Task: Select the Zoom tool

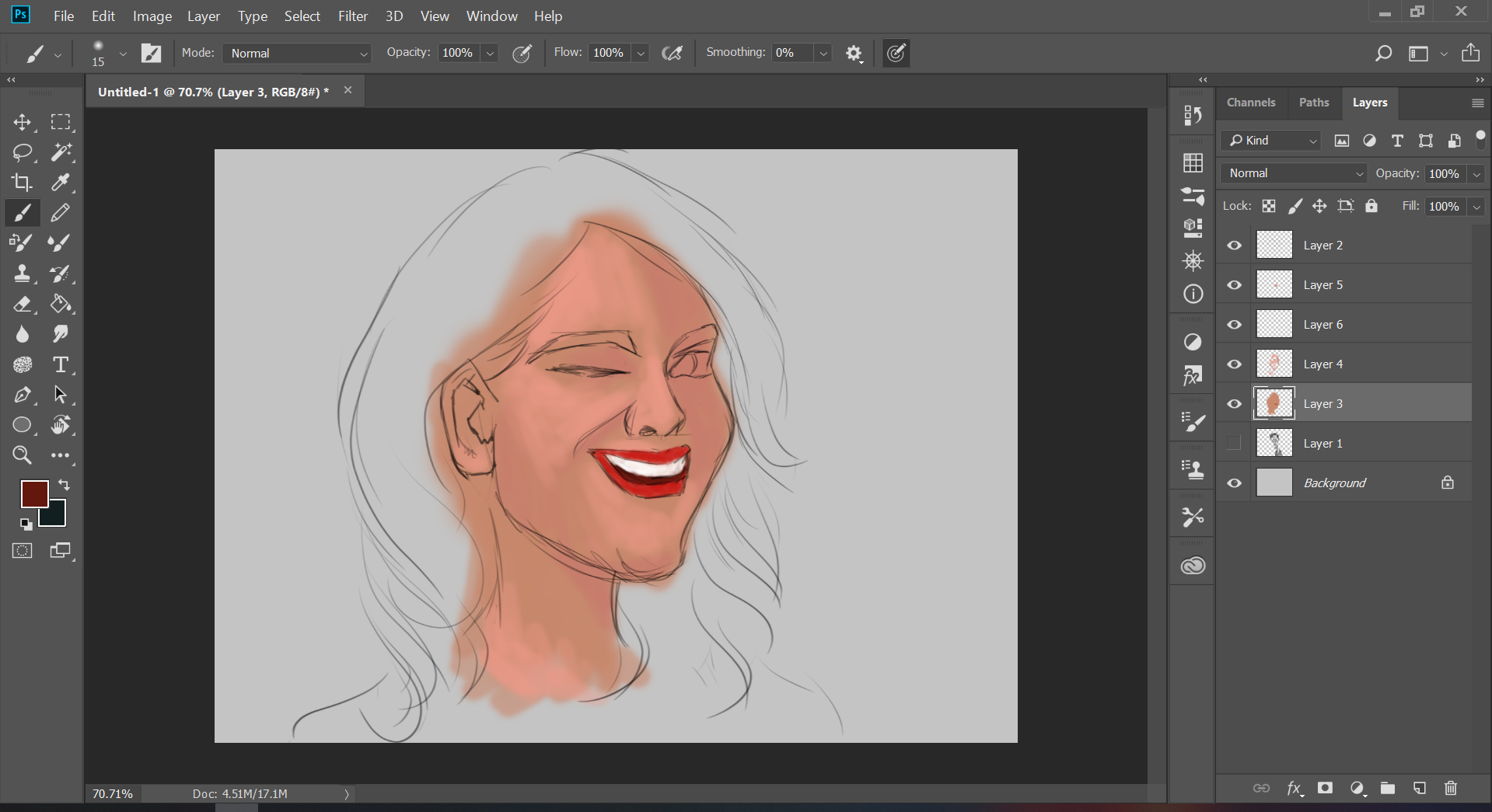Action: pyautogui.click(x=22, y=455)
